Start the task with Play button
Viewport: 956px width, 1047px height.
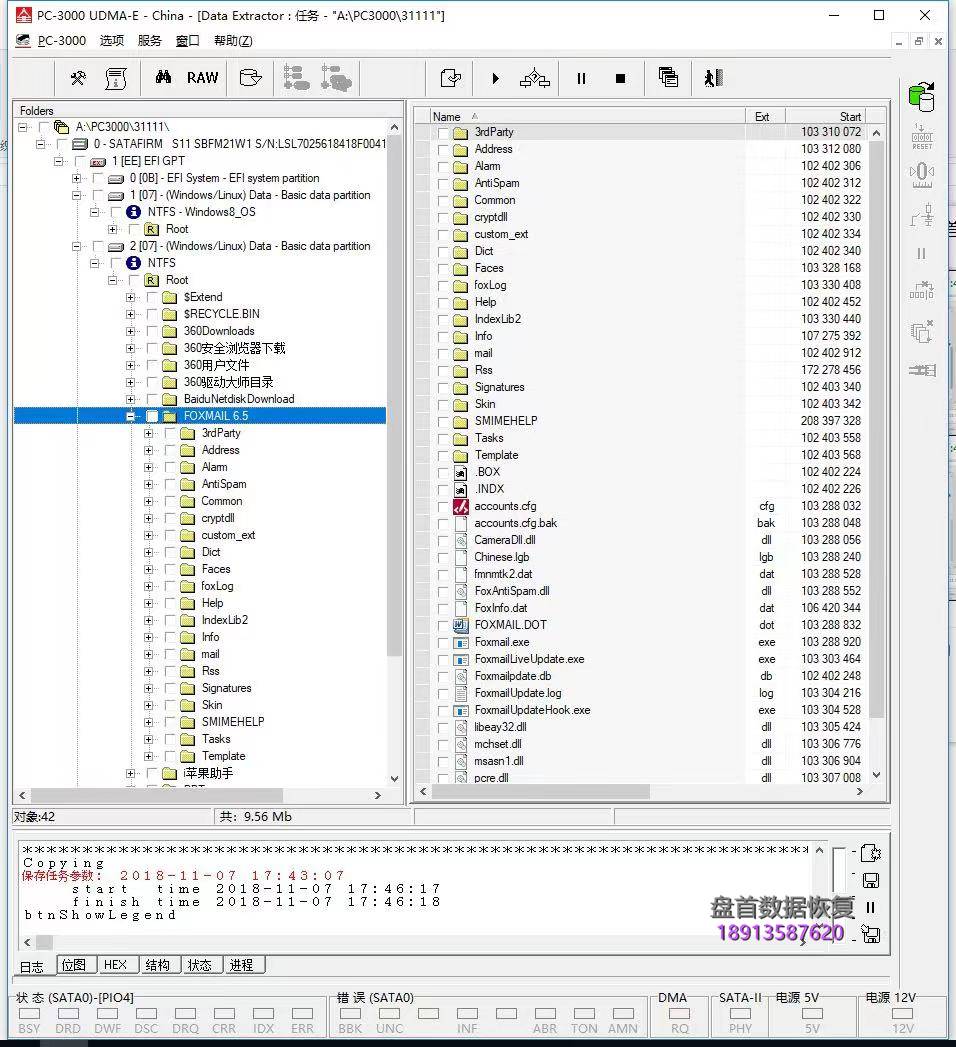pyautogui.click(x=495, y=79)
